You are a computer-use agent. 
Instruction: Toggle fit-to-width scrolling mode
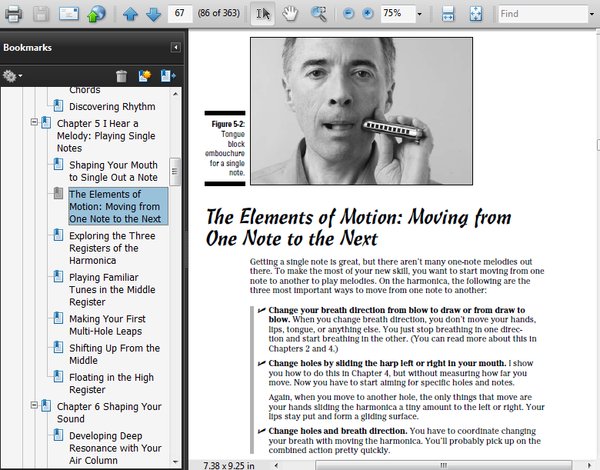(449, 14)
